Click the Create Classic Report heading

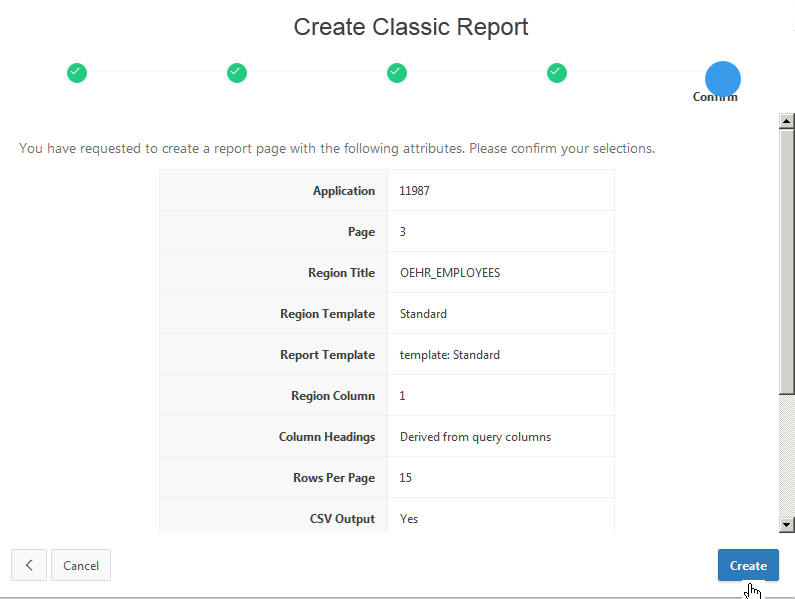(411, 27)
